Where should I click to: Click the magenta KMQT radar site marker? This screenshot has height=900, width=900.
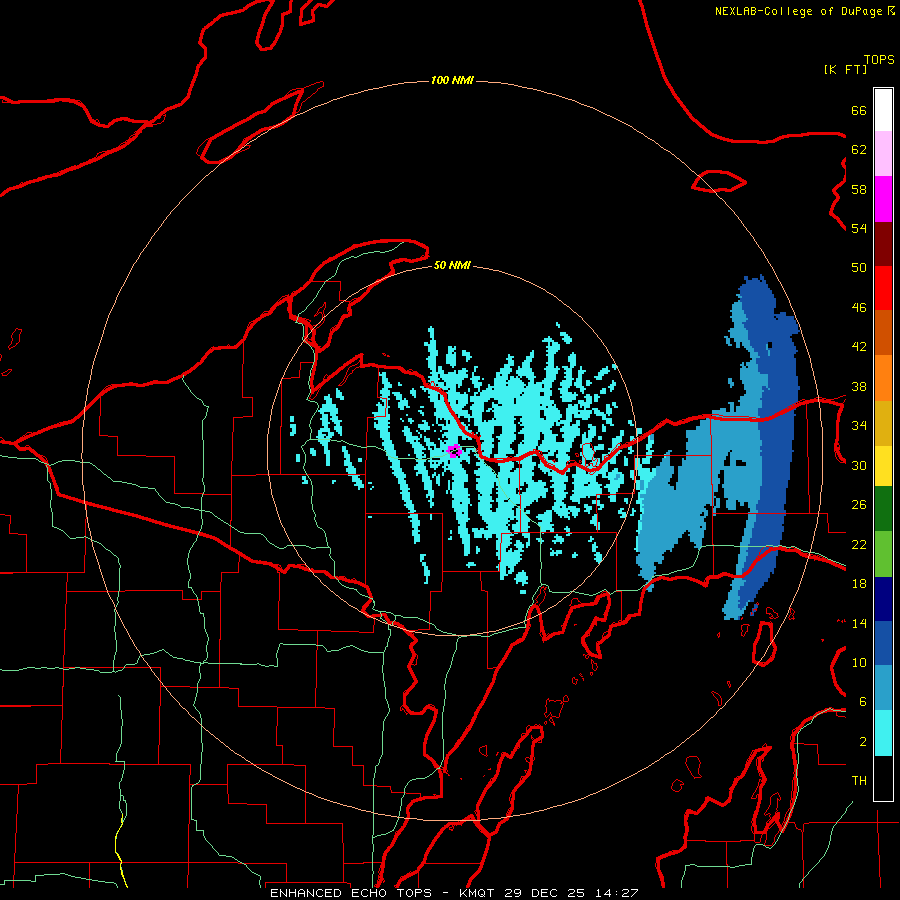[x=454, y=450]
